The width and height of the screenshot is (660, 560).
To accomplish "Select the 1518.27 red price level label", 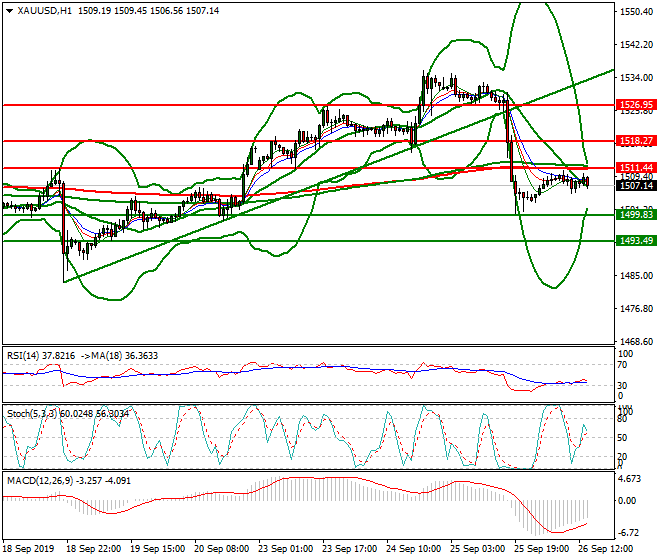I will click(x=636, y=141).
